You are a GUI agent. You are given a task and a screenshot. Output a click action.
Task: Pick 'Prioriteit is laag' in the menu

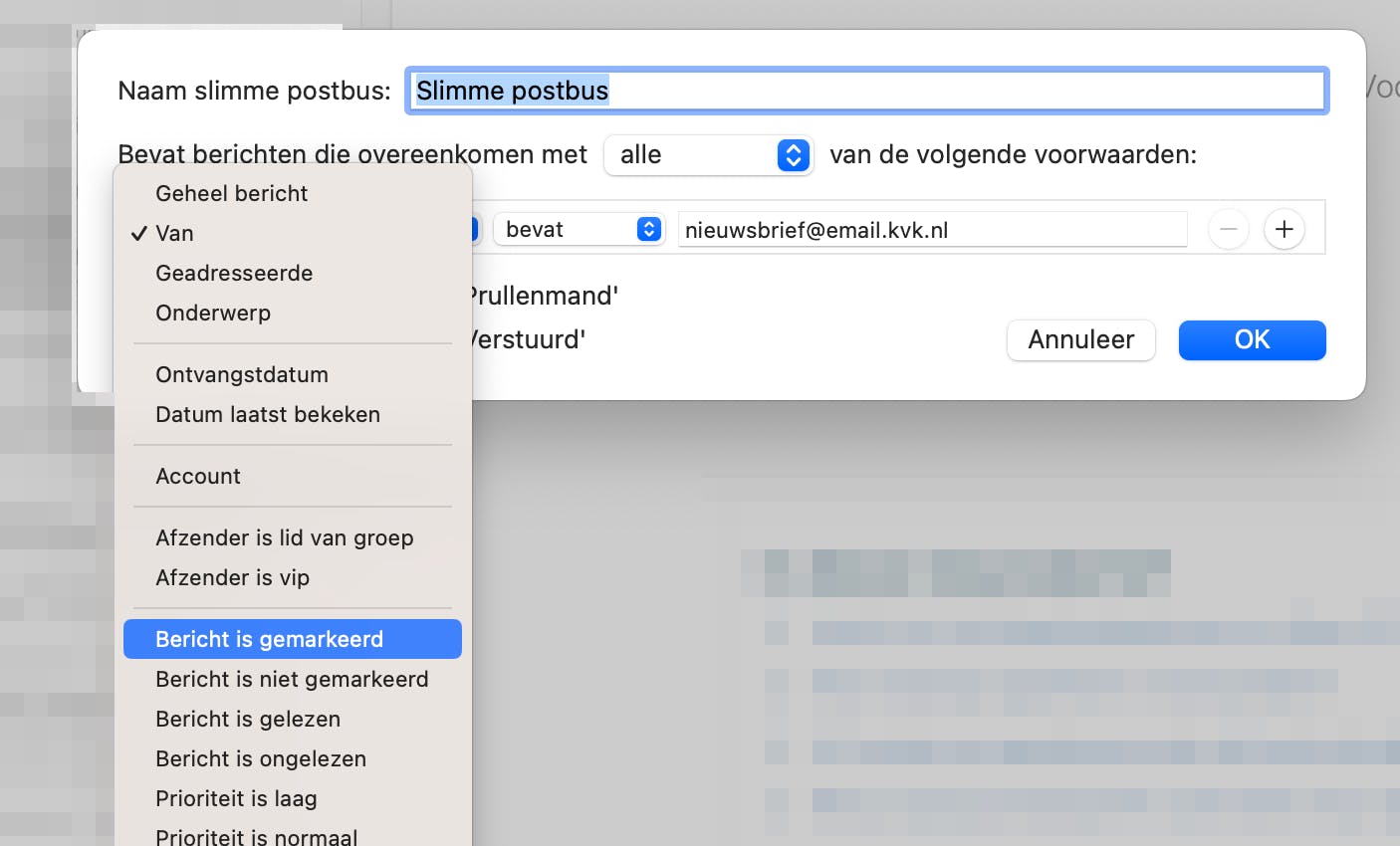tap(236, 798)
